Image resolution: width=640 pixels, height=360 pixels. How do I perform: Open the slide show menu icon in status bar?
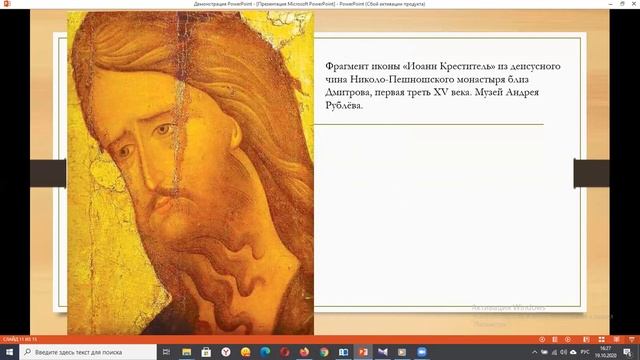coord(555,339)
